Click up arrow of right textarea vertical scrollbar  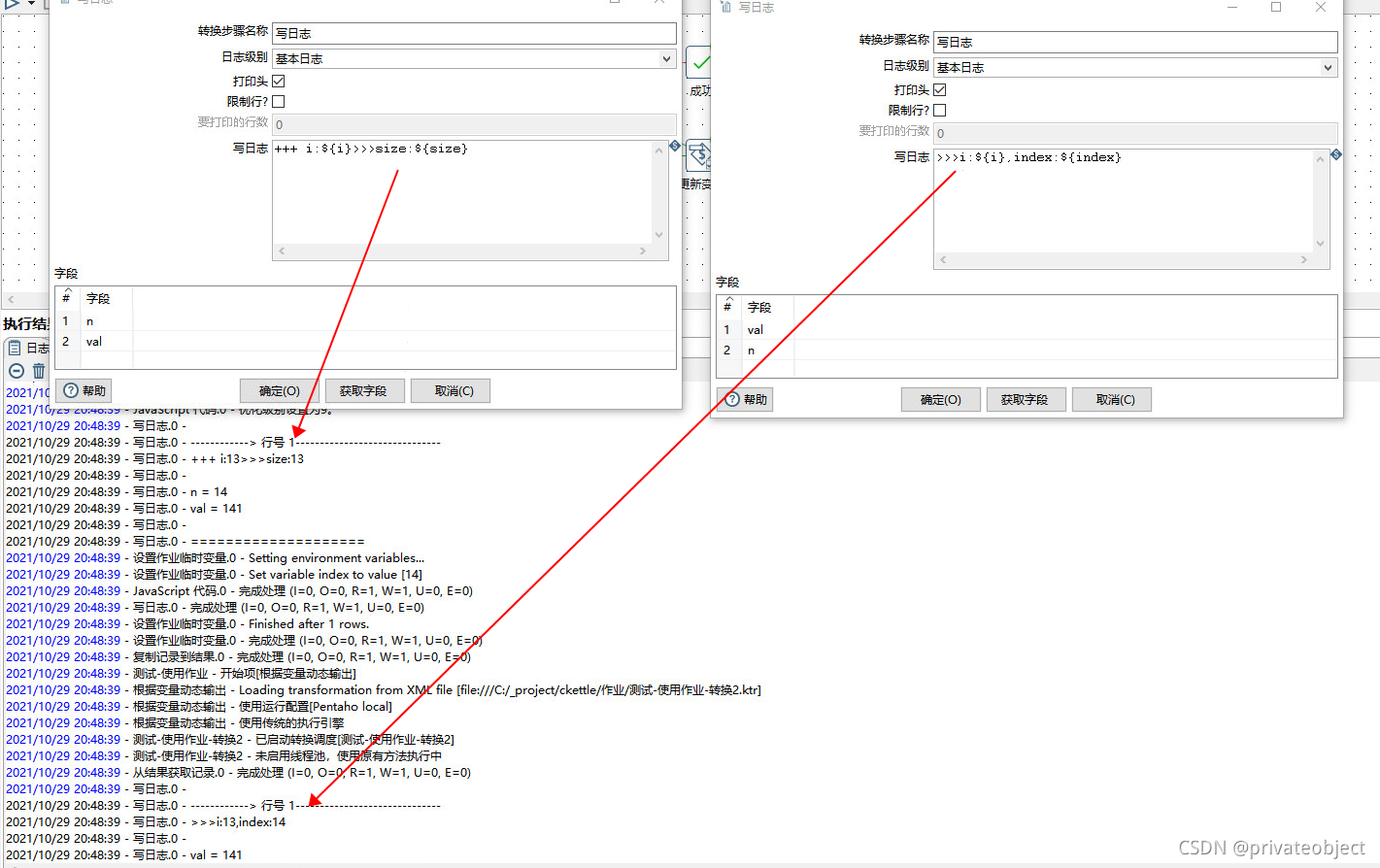(x=1321, y=158)
